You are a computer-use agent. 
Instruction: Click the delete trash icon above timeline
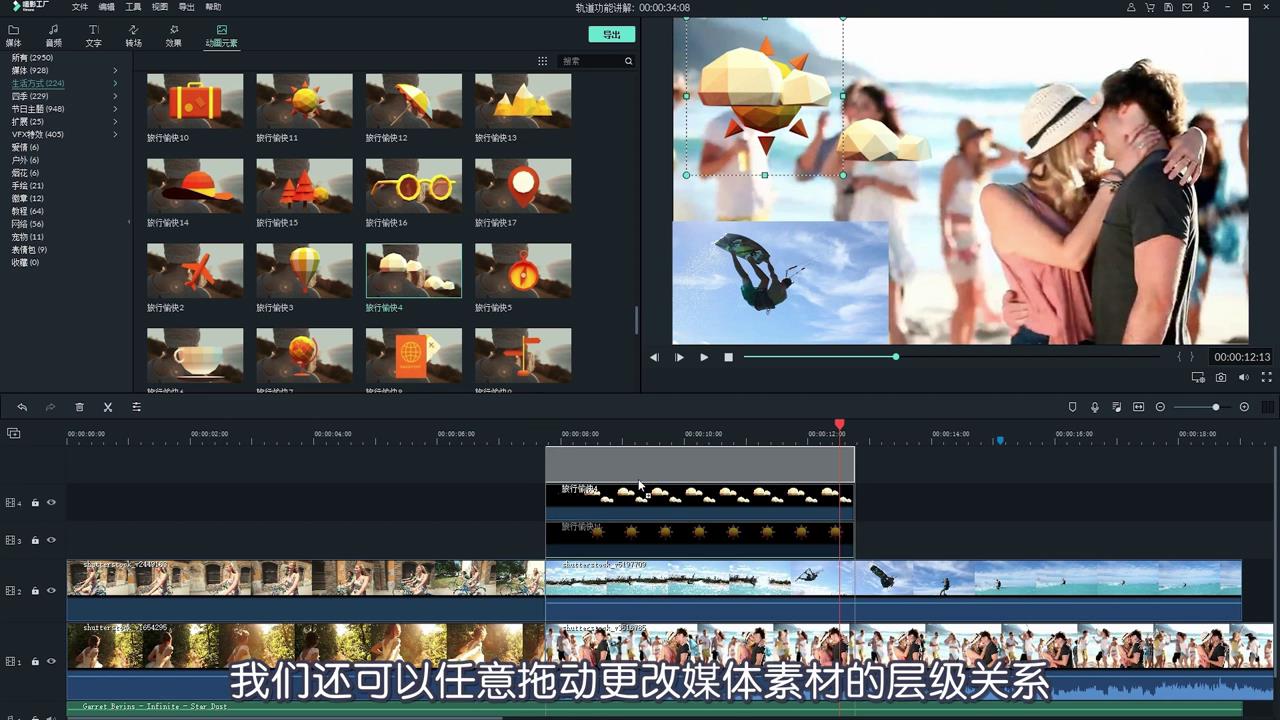pyautogui.click(x=79, y=407)
